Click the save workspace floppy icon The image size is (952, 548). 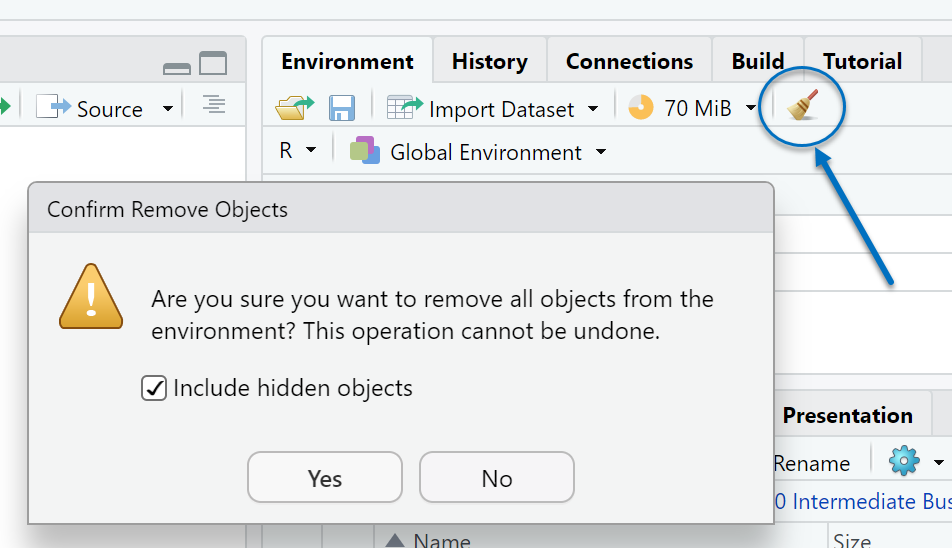pos(342,108)
